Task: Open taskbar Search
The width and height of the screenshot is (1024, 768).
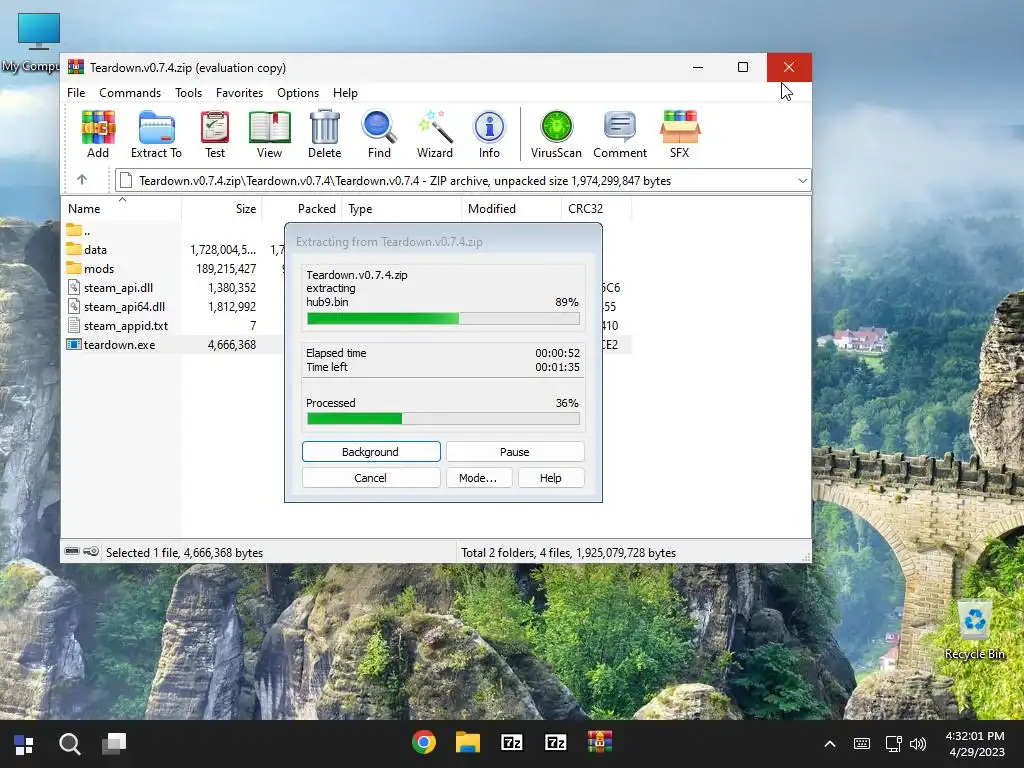Action: tap(70, 744)
